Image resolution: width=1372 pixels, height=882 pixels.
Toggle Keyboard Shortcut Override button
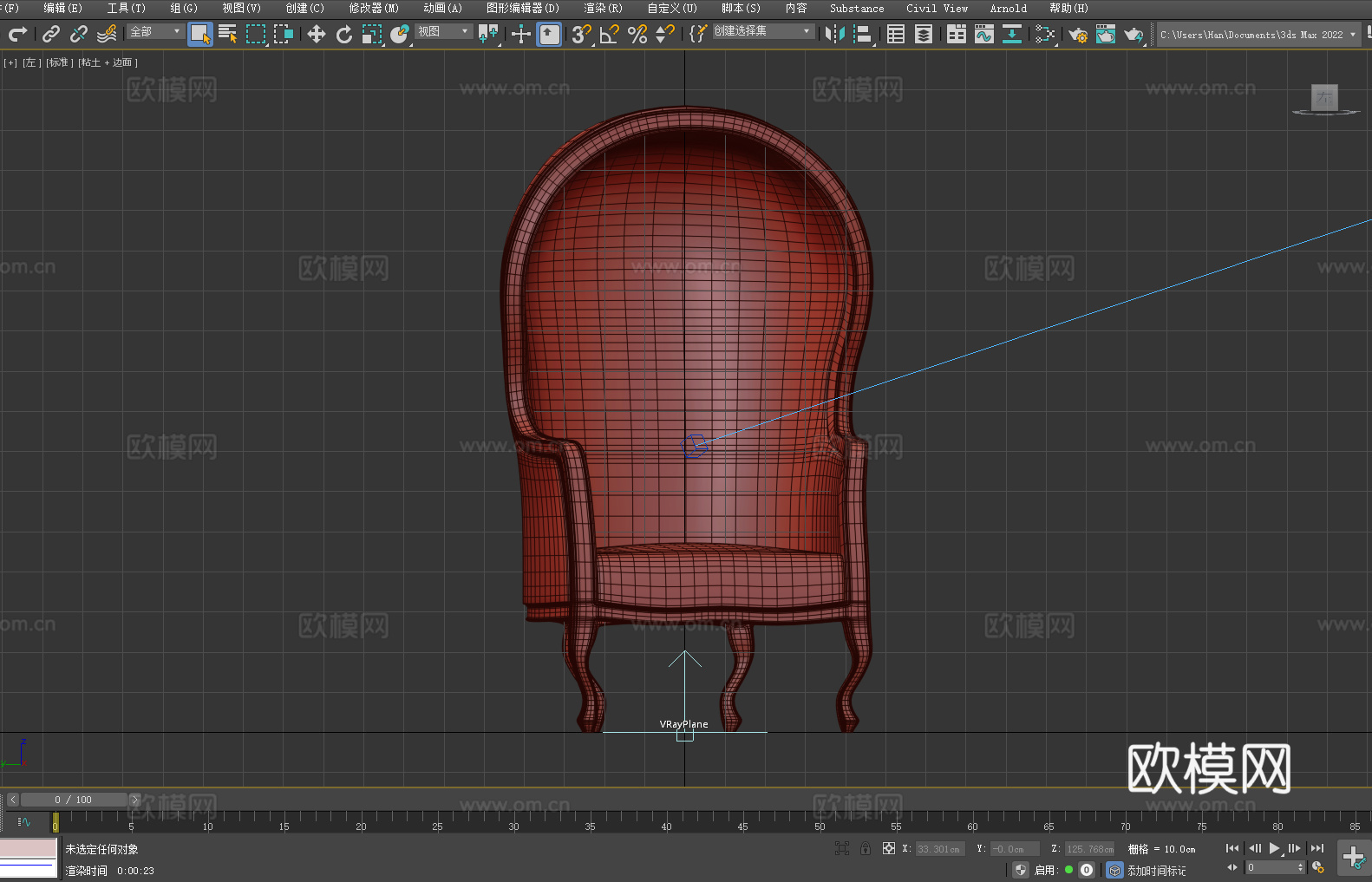[x=549, y=34]
